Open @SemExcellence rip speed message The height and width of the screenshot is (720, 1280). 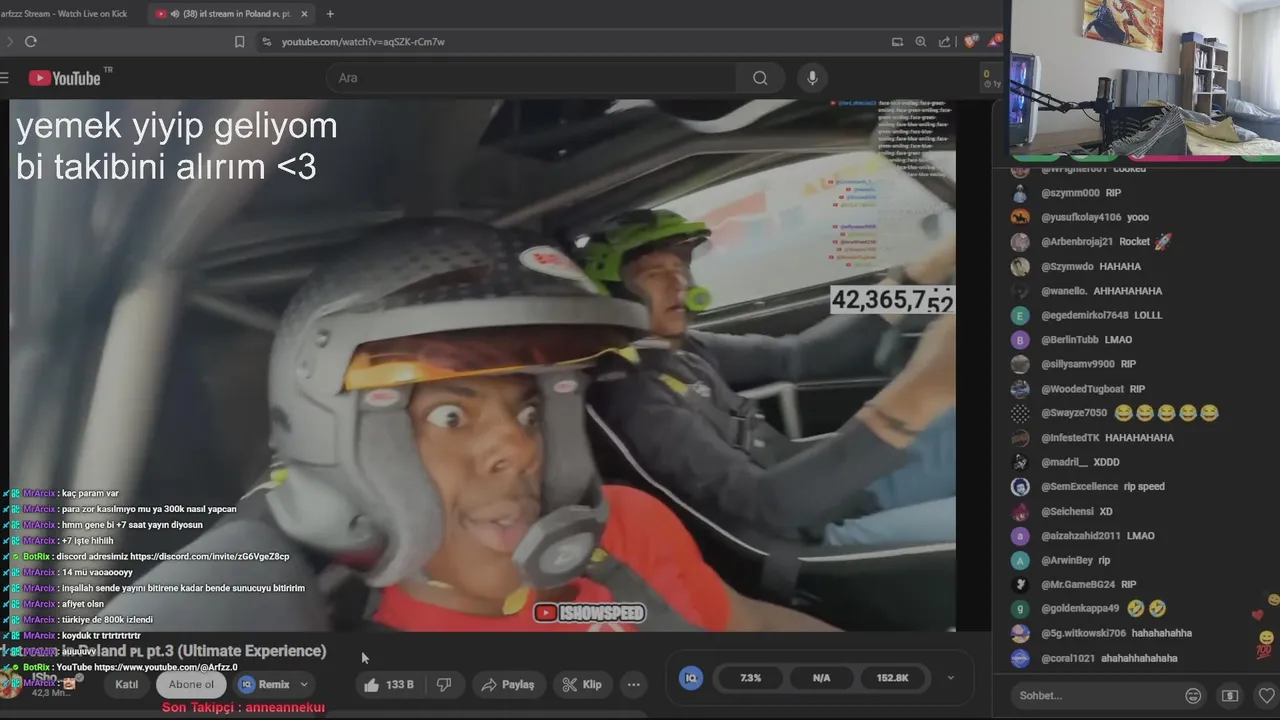tap(1103, 487)
